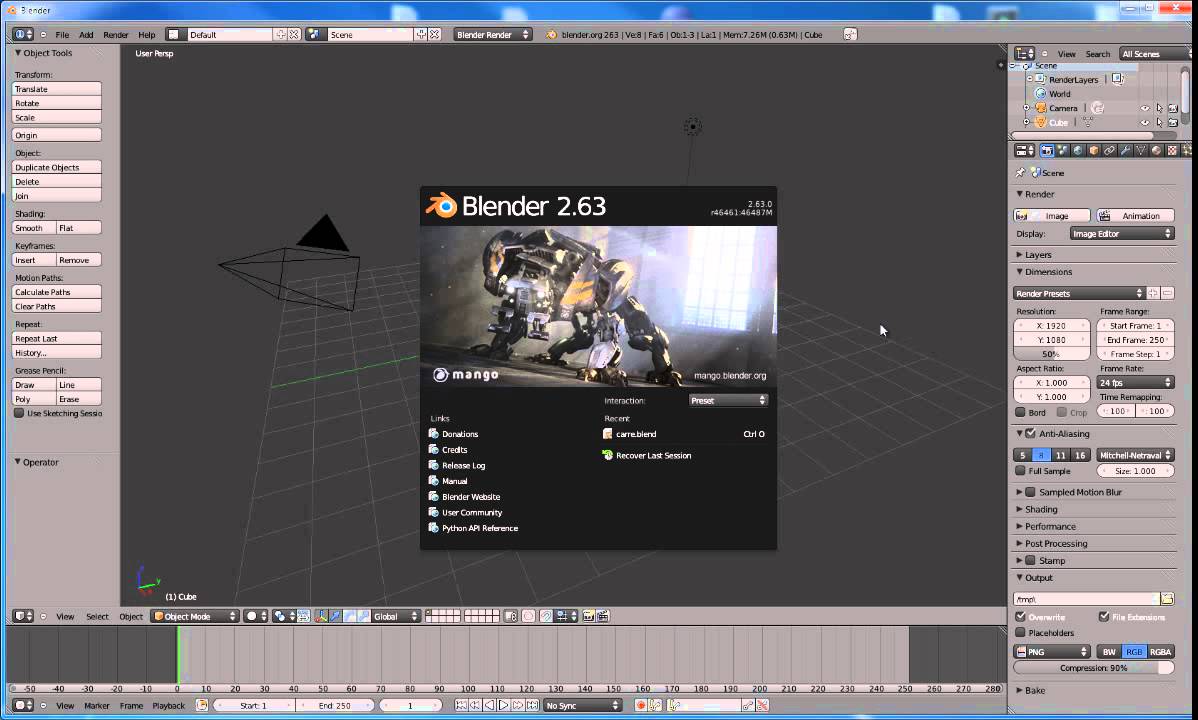The image size is (1198, 720).
Task: Open the Scene properties tab icon
Action: pos(1063,151)
